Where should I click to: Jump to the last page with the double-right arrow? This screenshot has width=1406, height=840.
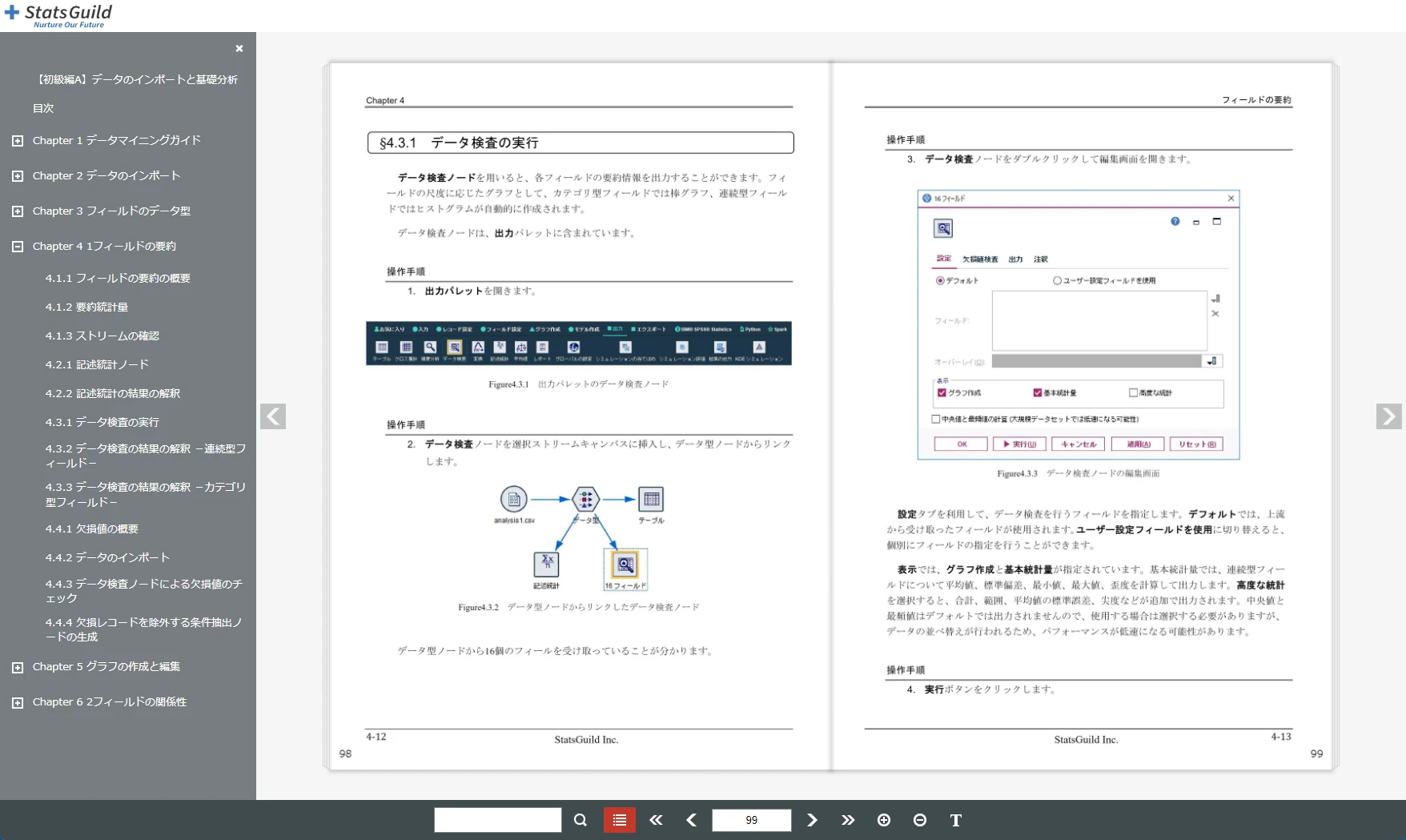coord(848,820)
